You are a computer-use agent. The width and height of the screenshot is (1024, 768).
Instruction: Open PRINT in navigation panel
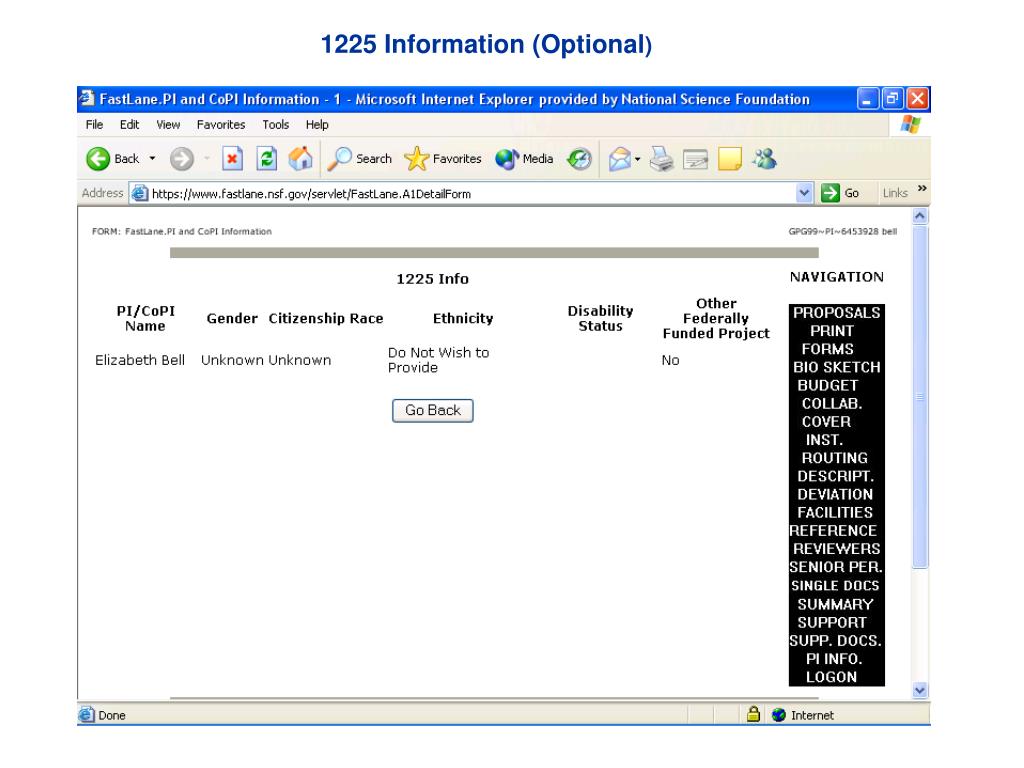point(831,331)
